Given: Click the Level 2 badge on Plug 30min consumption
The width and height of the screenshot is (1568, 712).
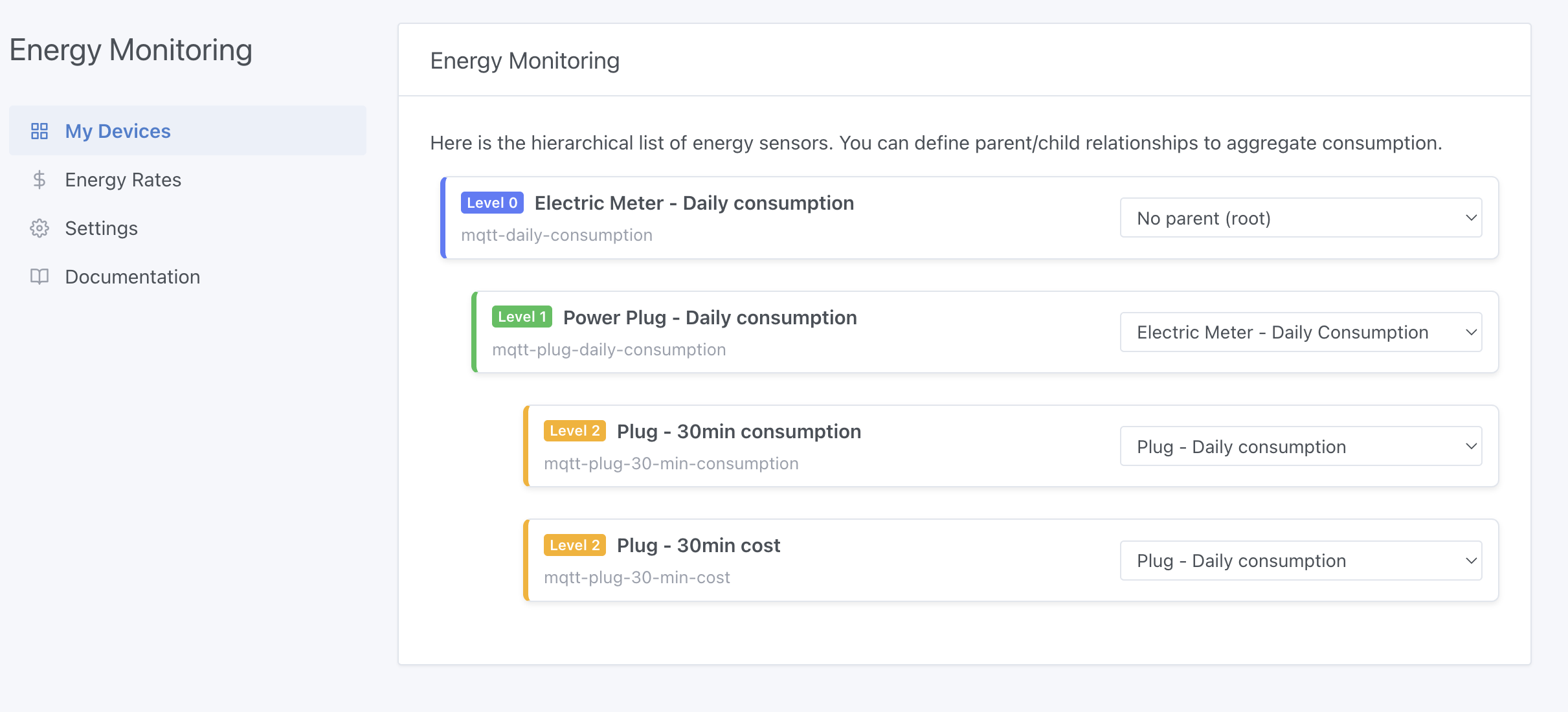Looking at the screenshot, I should (574, 430).
